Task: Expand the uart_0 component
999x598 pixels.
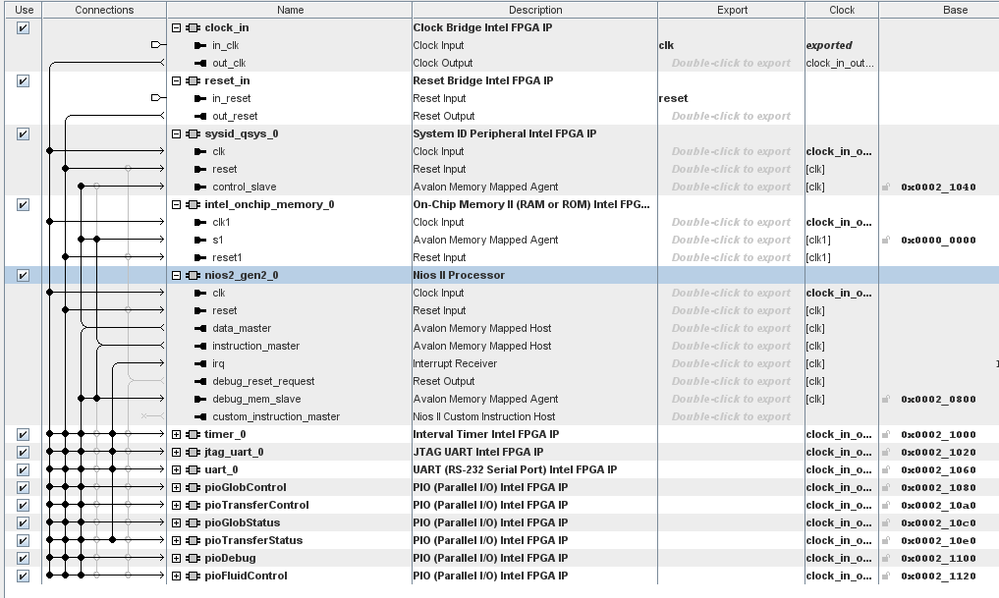Action: point(176,469)
